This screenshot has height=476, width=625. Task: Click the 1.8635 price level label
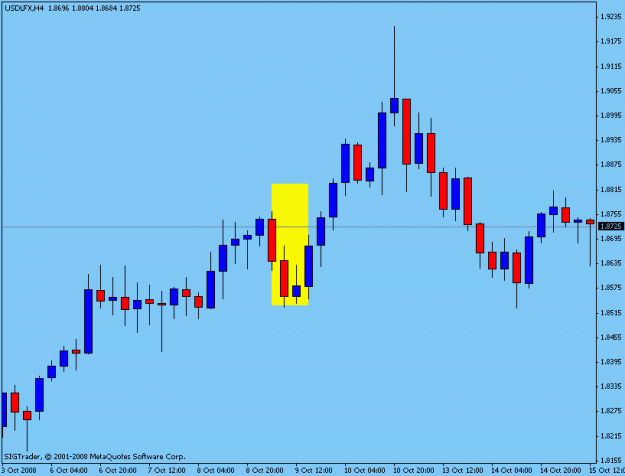coord(611,263)
